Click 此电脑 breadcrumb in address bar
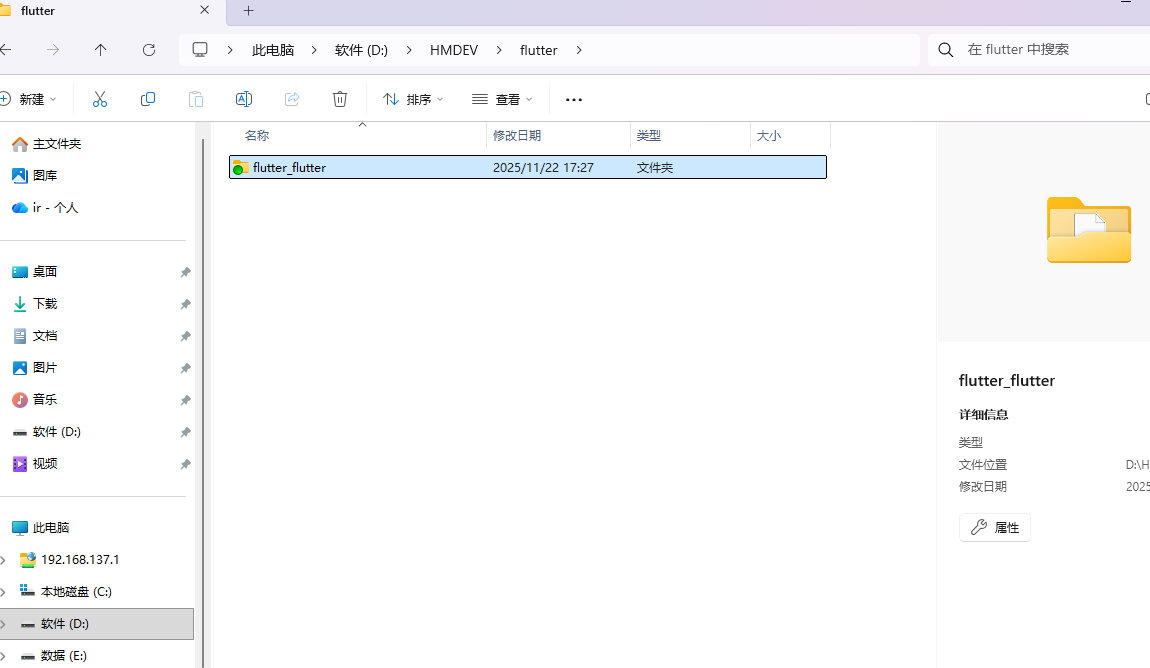 click(273, 50)
